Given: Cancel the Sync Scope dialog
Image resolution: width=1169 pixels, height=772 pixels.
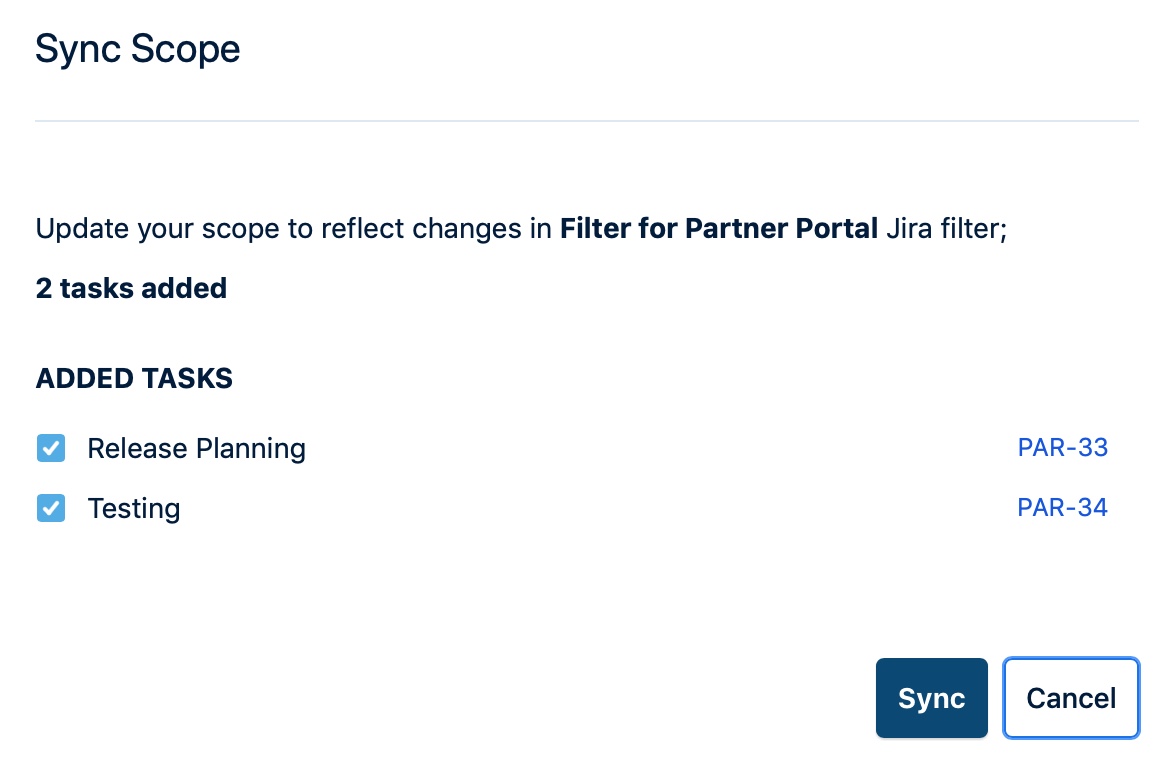Looking at the screenshot, I should [x=1071, y=698].
